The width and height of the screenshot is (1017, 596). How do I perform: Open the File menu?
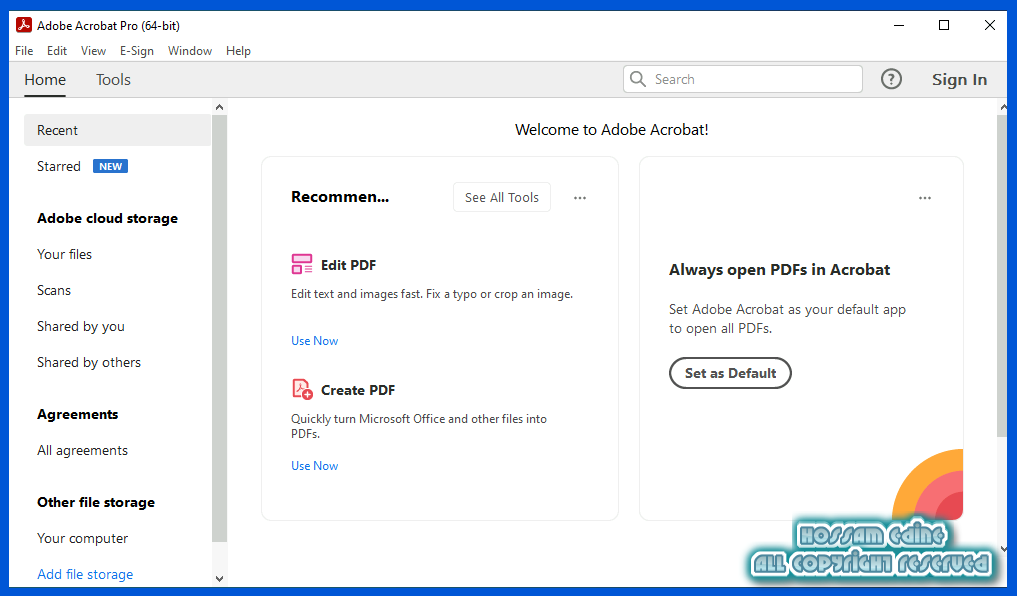pos(24,51)
